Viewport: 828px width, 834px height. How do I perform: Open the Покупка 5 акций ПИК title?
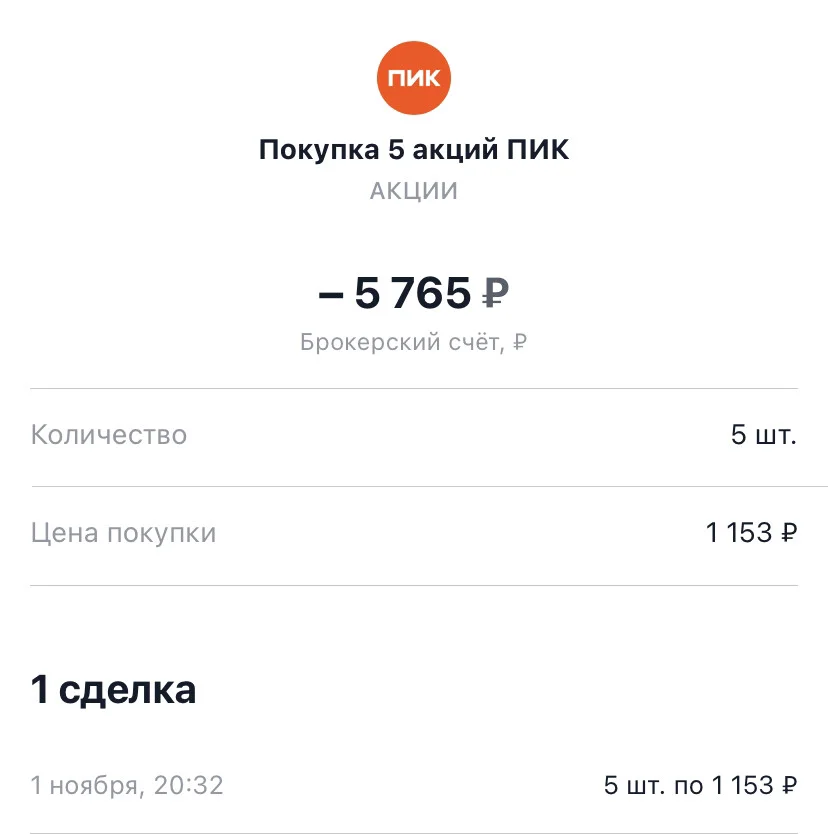click(414, 149)
